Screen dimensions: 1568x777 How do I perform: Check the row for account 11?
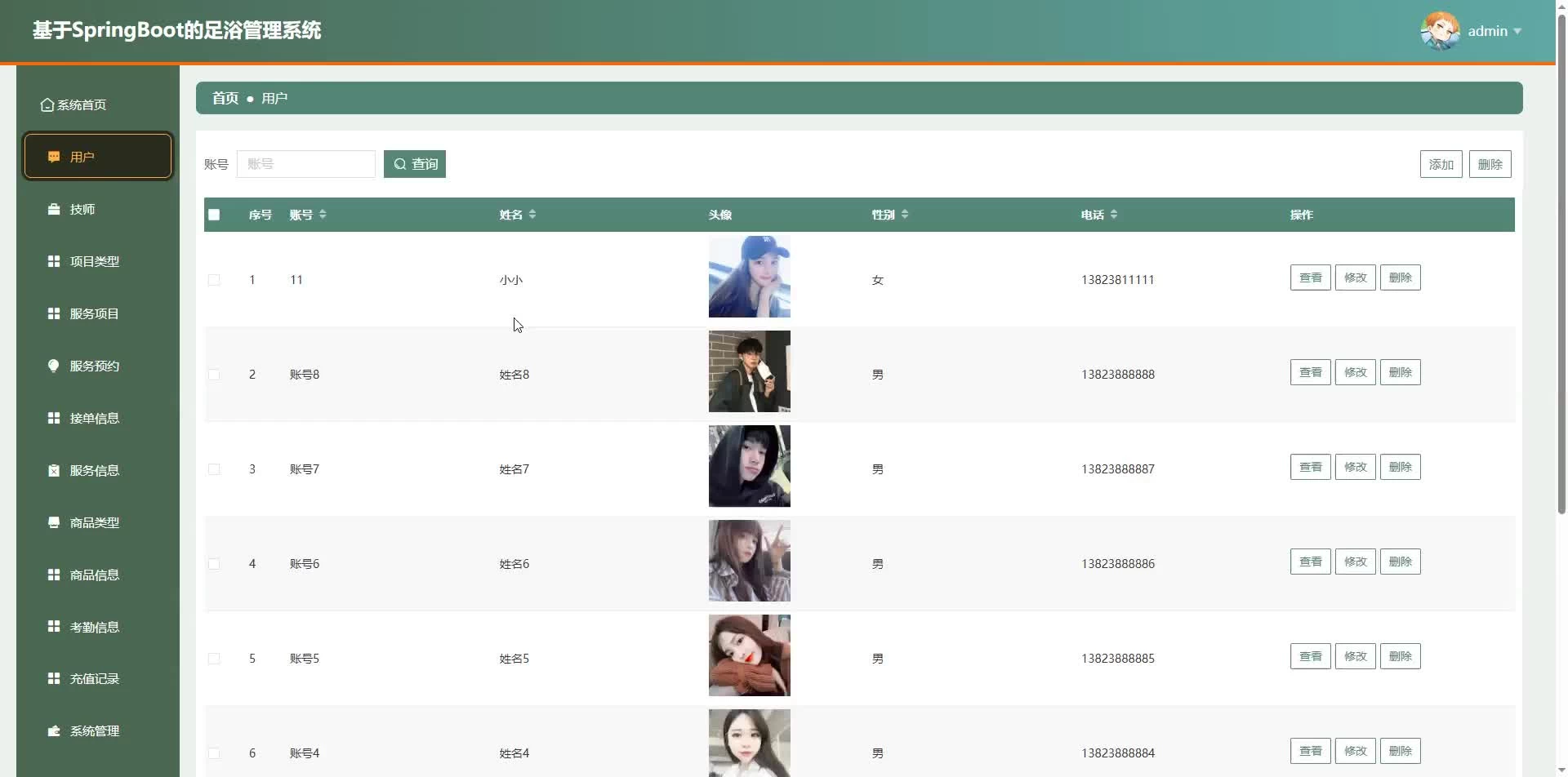tap(214, 280)
